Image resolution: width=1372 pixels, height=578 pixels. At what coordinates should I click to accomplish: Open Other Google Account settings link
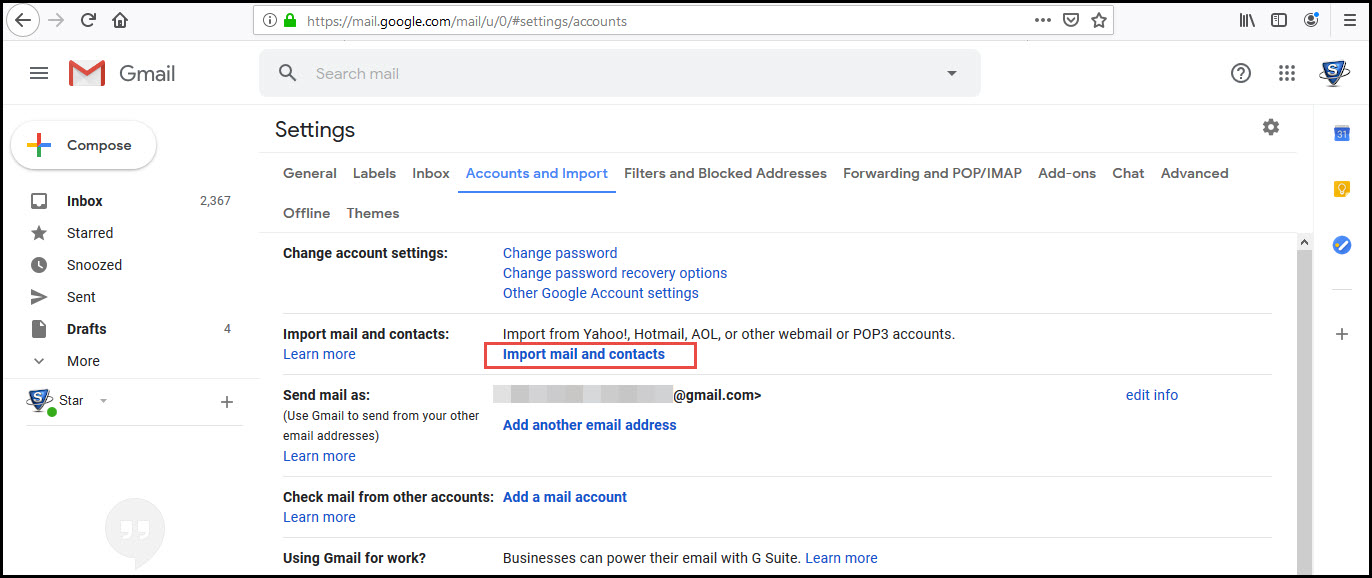[x=601, y=293]
